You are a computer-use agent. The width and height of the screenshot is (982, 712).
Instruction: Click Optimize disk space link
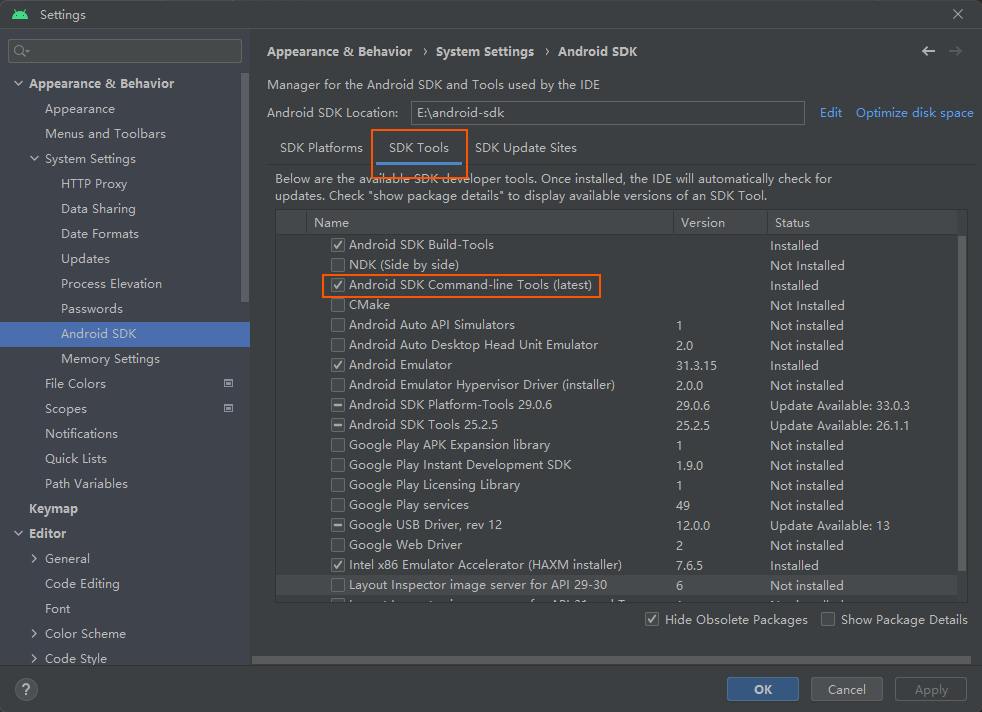point(914,113)
